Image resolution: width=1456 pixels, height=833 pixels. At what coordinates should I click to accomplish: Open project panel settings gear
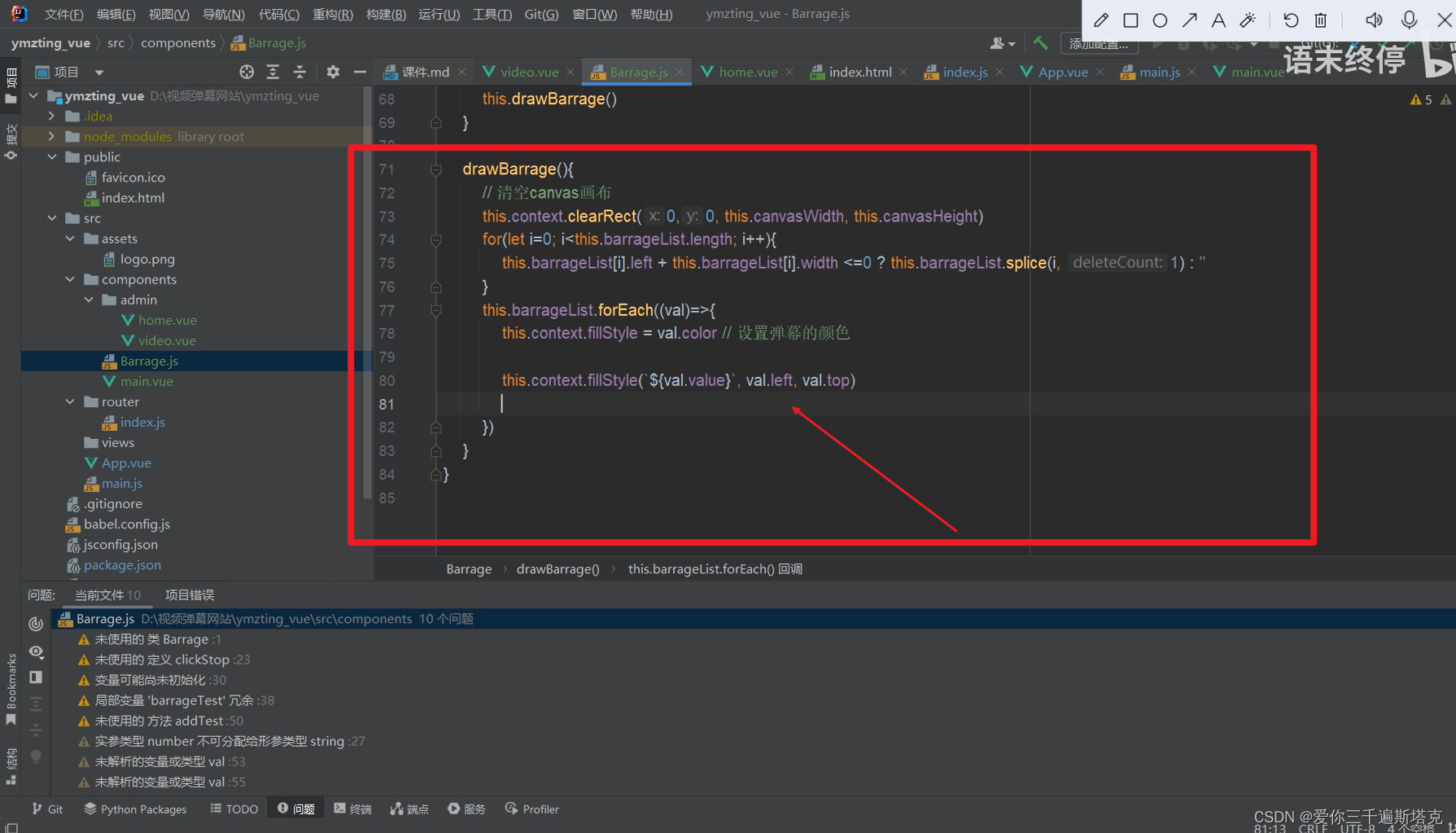click(x=333, y=72)
